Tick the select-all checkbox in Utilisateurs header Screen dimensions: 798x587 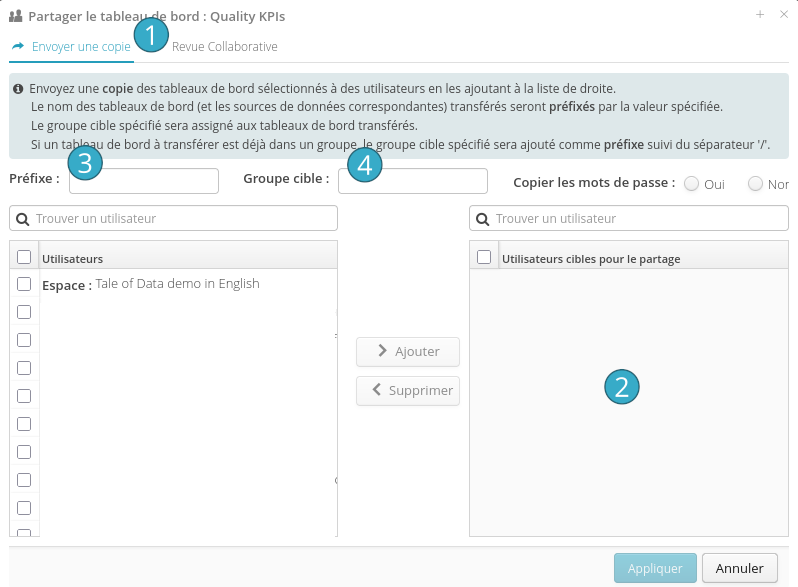(x=24, y=257)
